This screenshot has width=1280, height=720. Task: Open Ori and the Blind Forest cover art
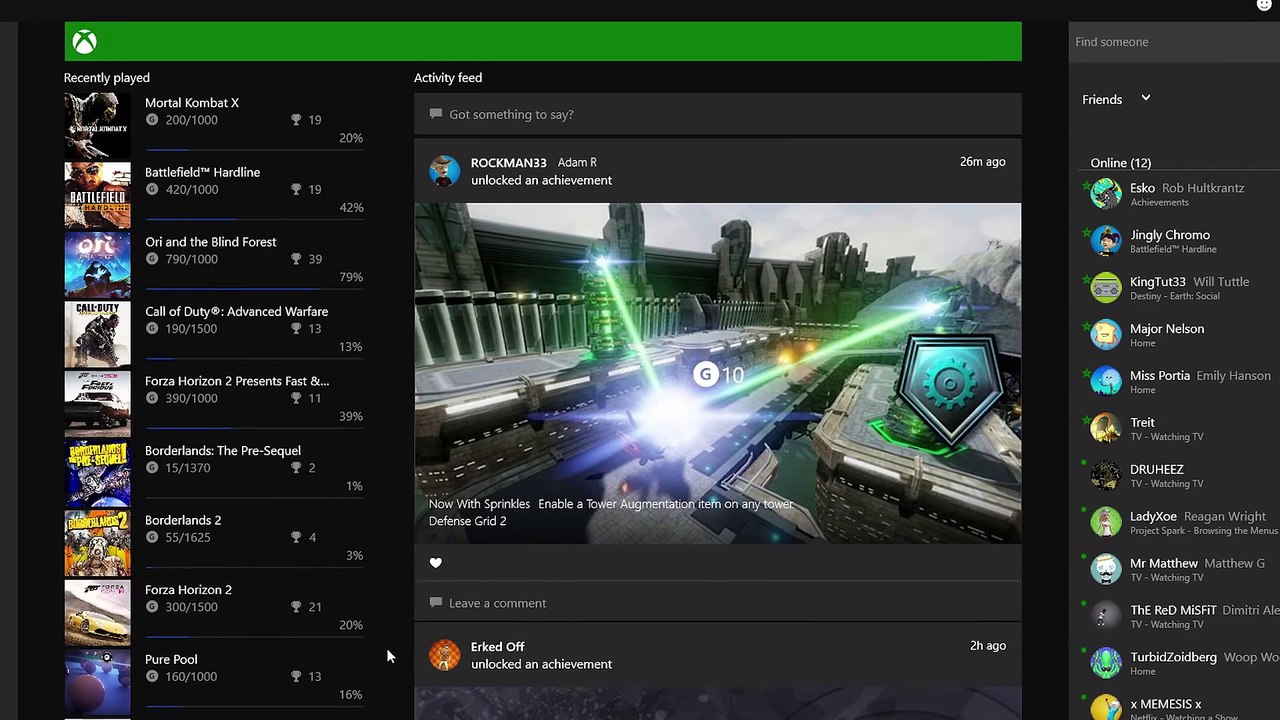[97, 264]
